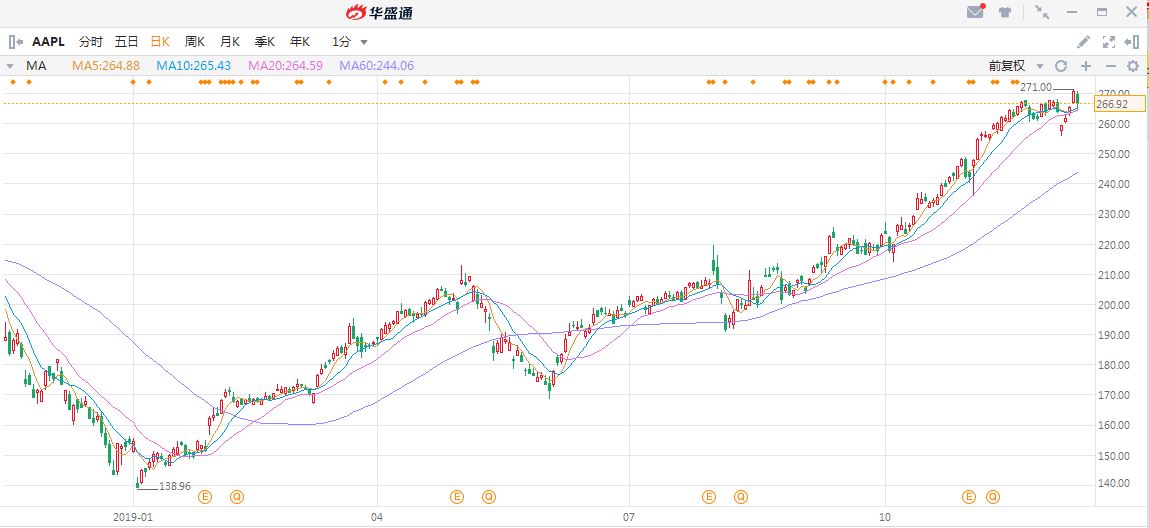Switch to the 分时 intraday tab
Image resolution: width=1149 pixels, height=528 pixels.
click(90, 42)
